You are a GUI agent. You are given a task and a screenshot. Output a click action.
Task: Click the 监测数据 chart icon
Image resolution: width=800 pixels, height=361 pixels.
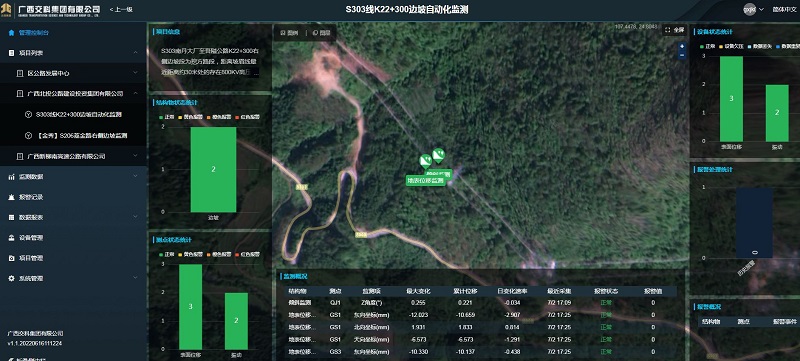pos(11,177)
